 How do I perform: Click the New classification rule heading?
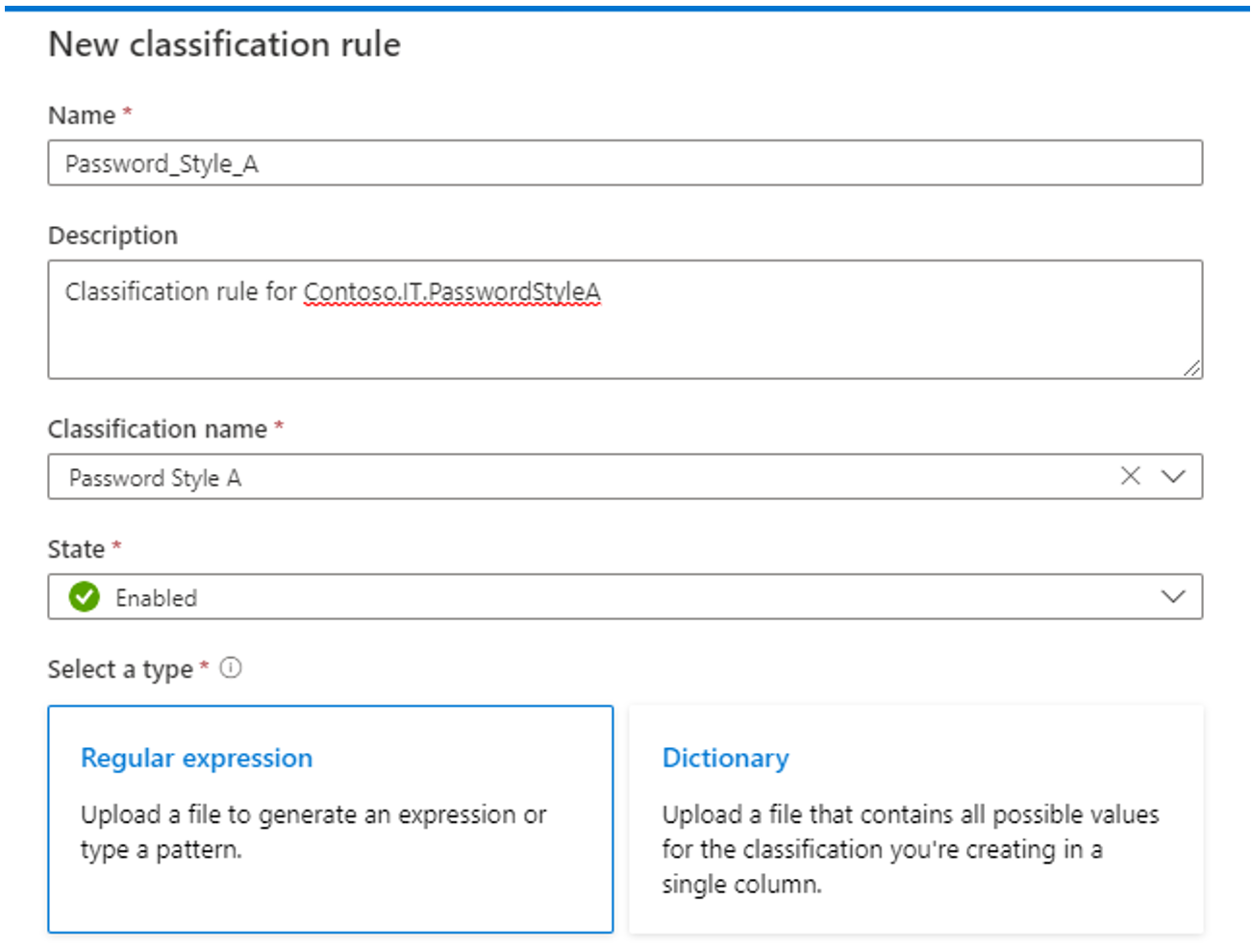225,44
